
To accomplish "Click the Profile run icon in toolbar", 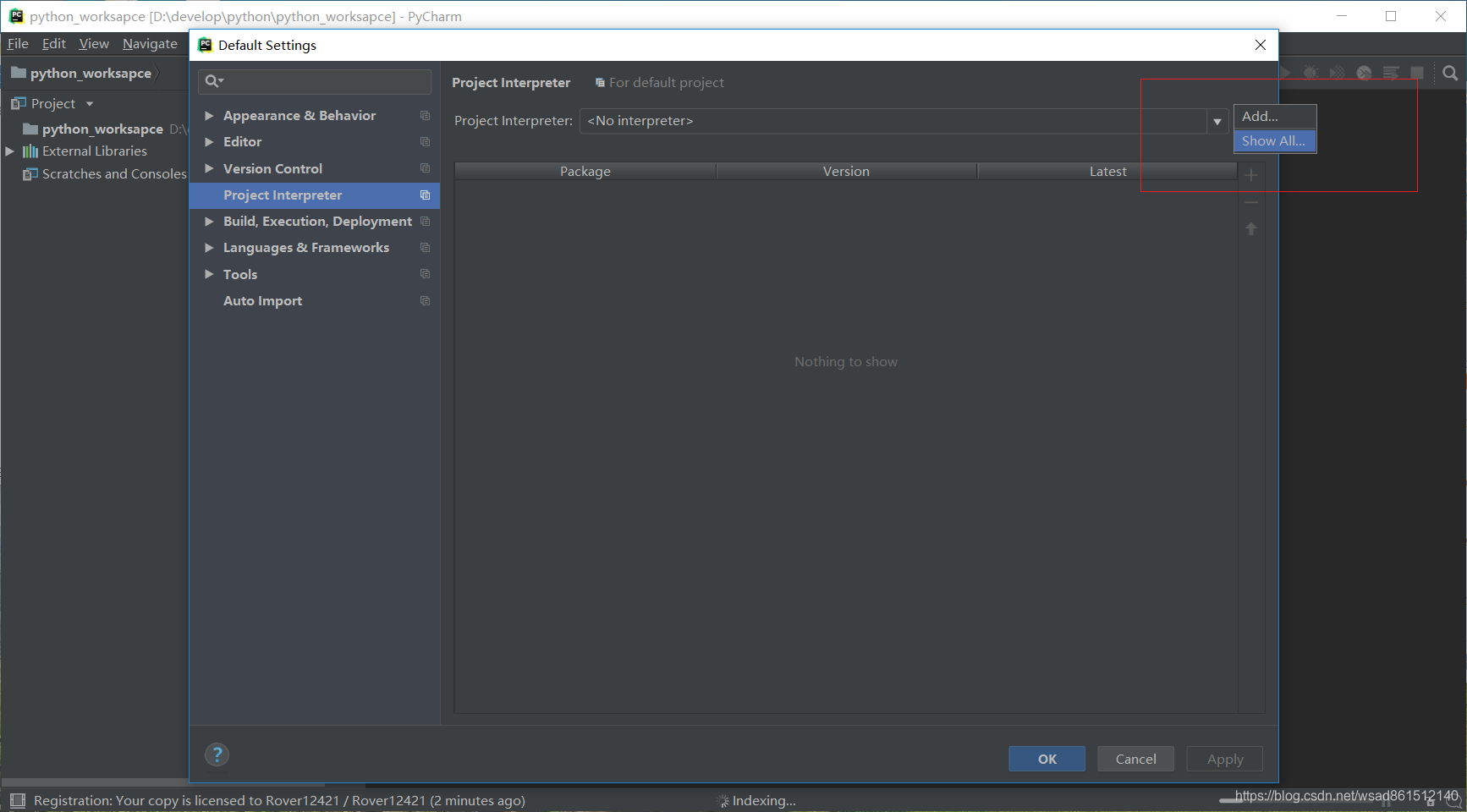I will pos(1364,74).
